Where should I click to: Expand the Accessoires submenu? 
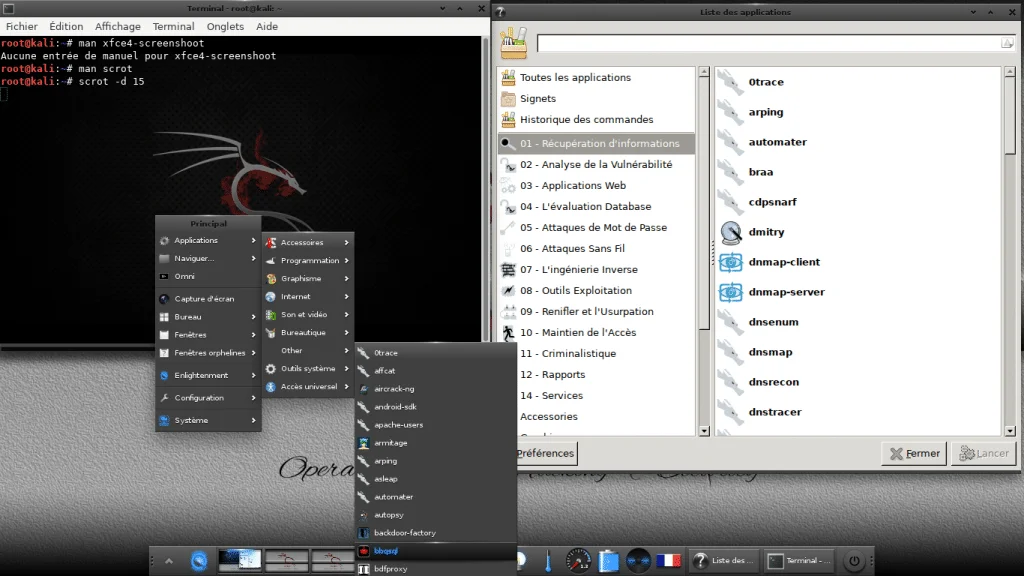308,242
